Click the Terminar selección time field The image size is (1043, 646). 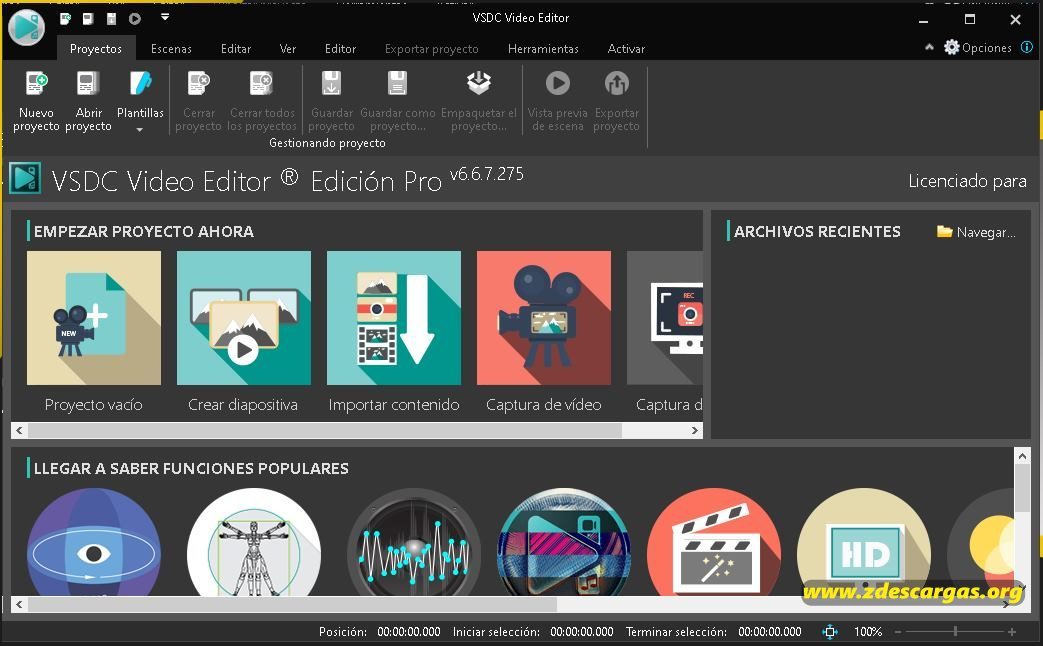pyautogui.click(x=770, y=631)
